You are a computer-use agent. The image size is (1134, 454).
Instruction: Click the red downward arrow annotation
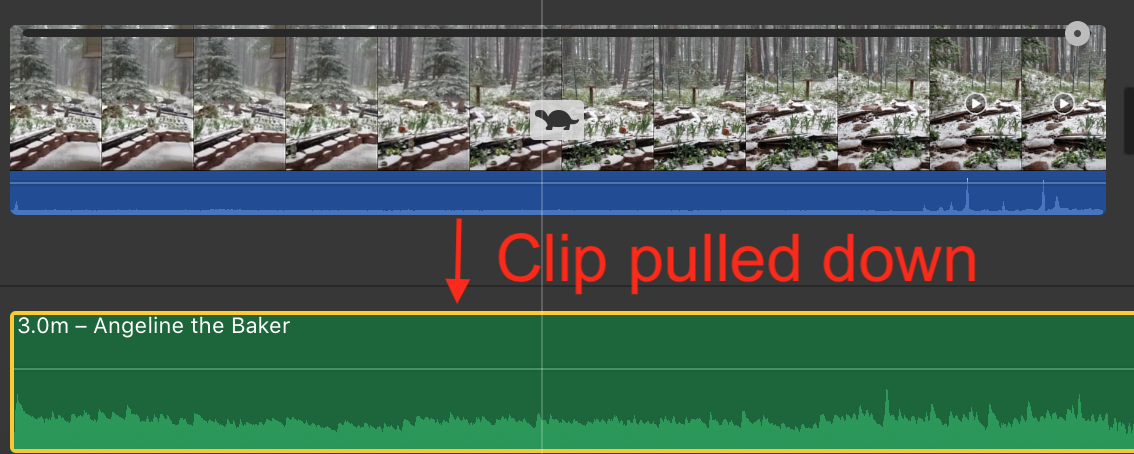(x=456, y=260)
